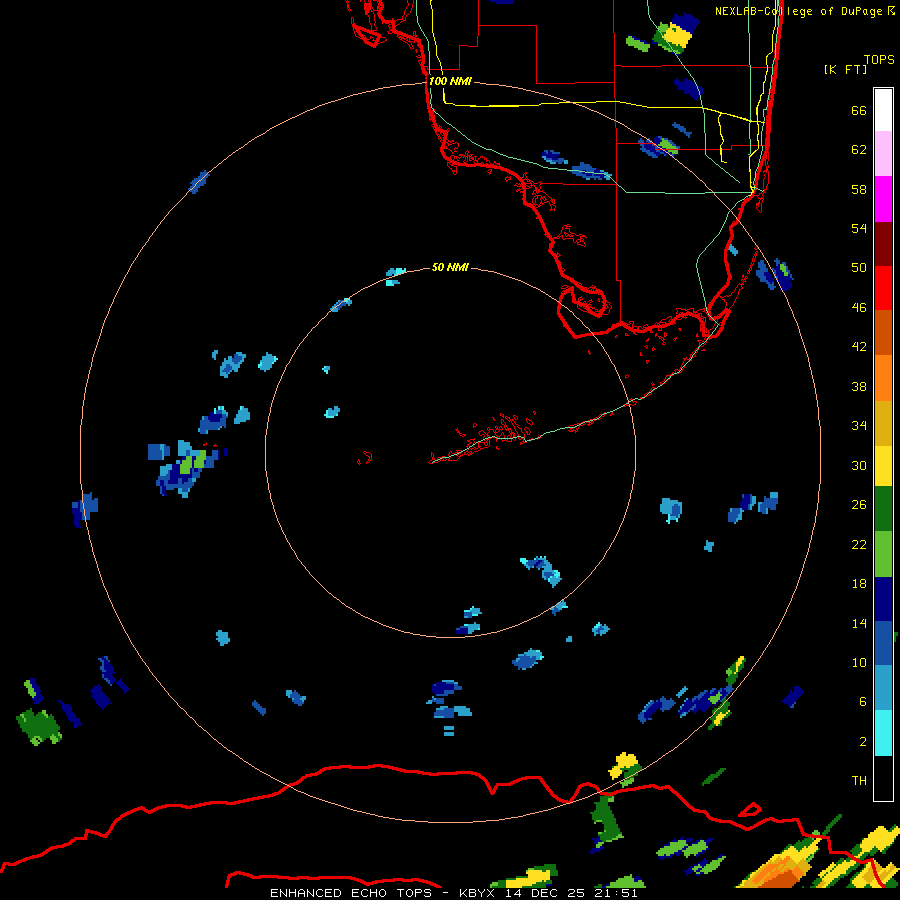Click the legend value 46

859,308
